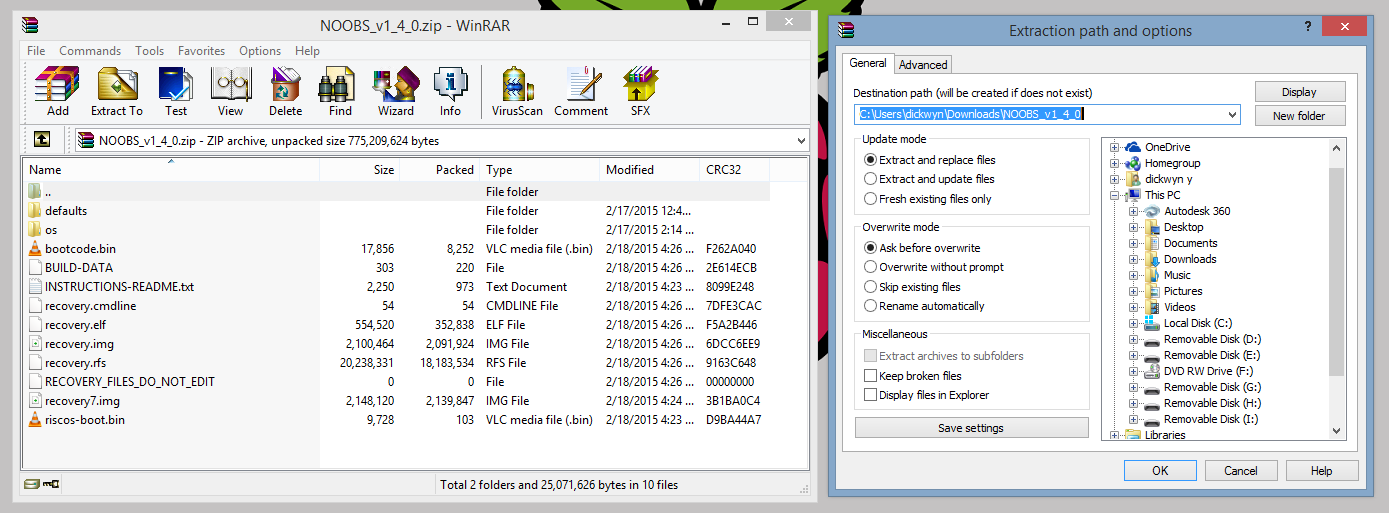
Task: Launch the Wizard toolbar icon
Action: [x=396, y=85]
